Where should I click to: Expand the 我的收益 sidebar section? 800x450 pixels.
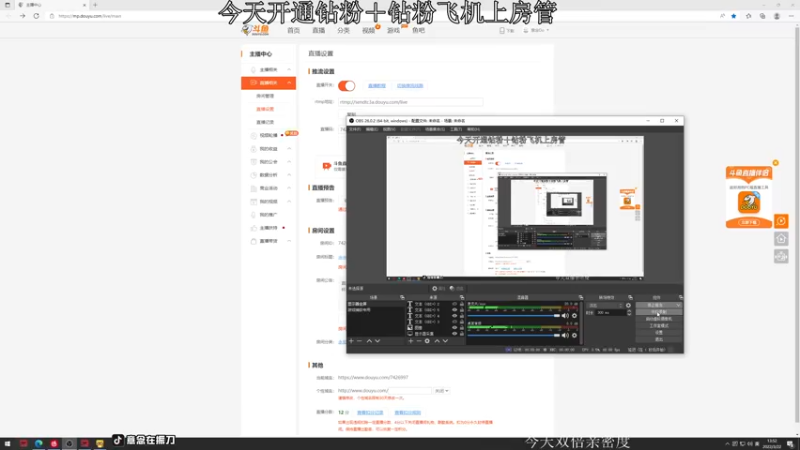point(289,148)
